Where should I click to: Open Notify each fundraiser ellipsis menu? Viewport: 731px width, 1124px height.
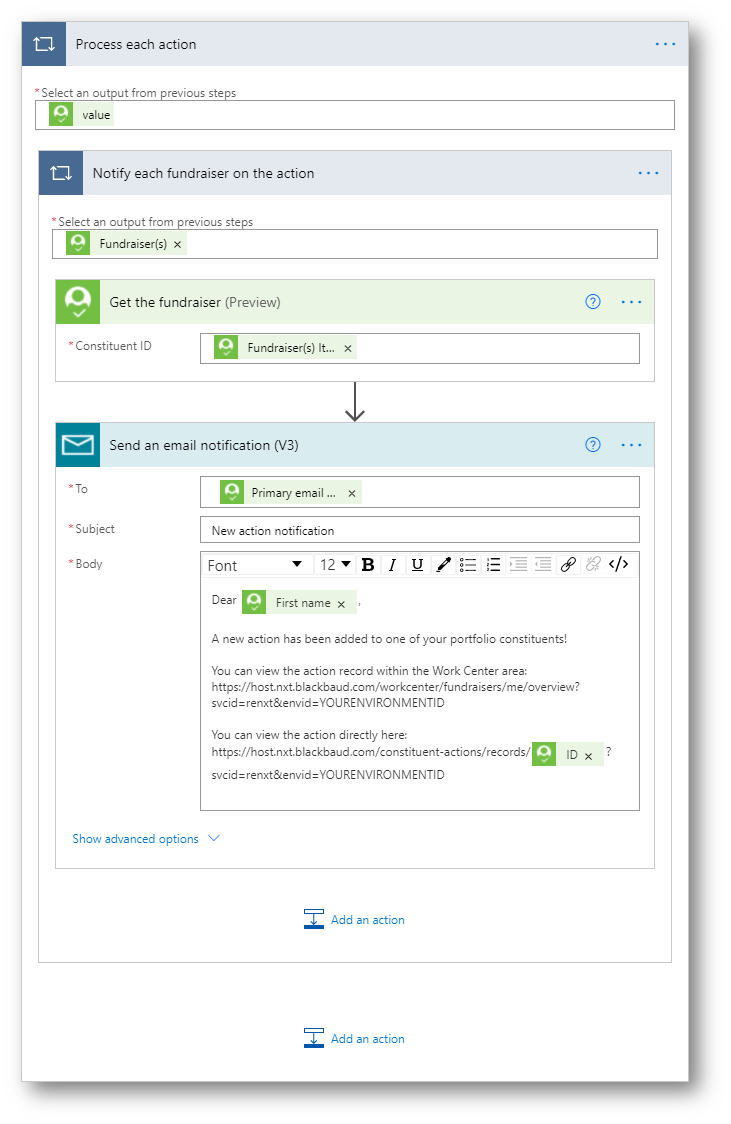tap(648, 173)
